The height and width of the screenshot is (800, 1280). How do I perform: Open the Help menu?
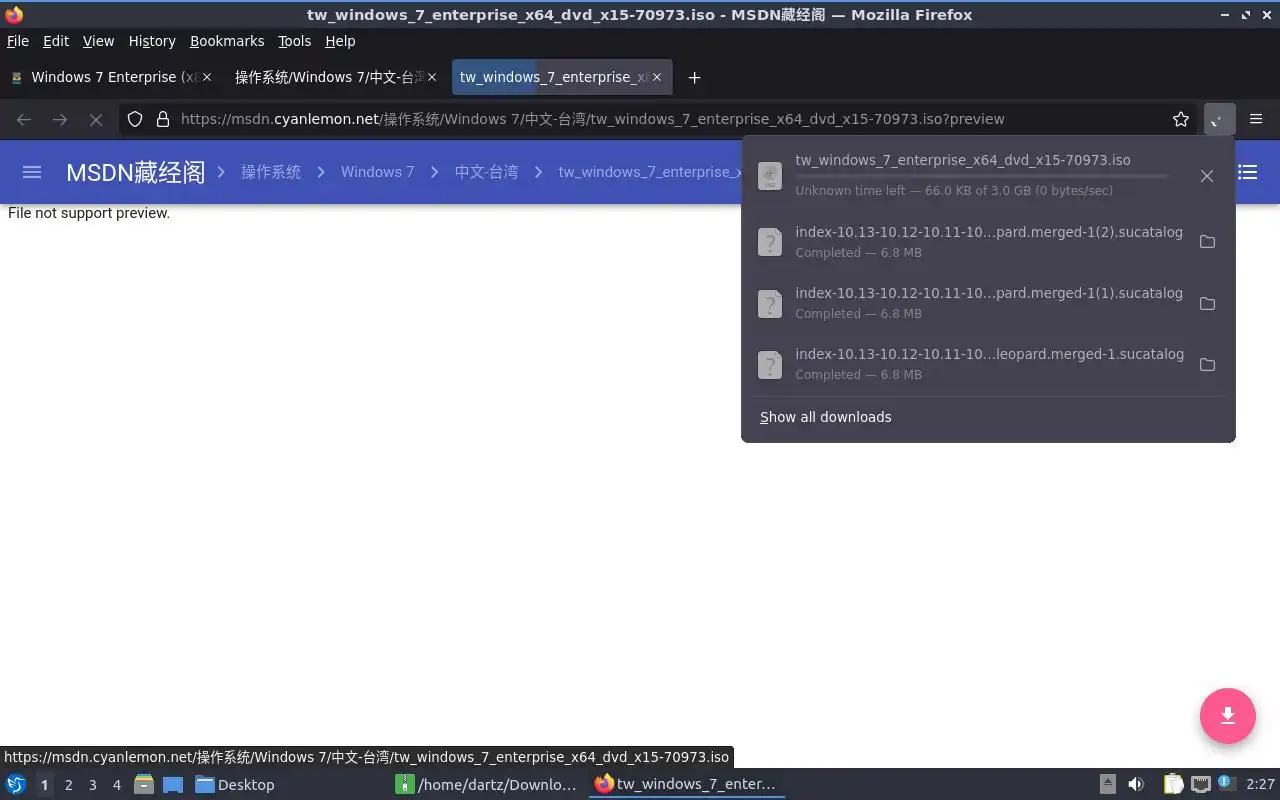340,41
